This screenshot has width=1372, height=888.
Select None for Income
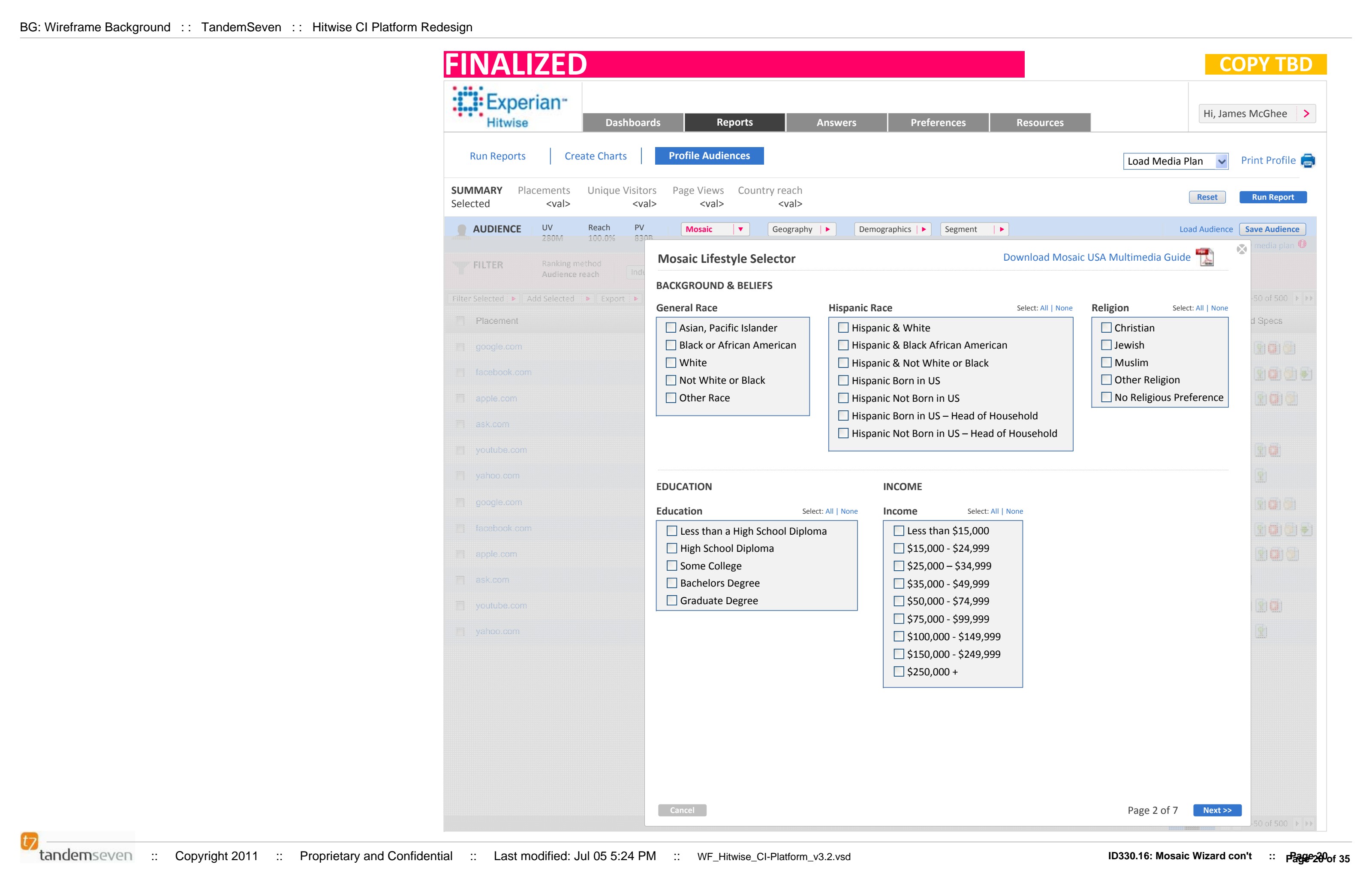point(1014,512)
